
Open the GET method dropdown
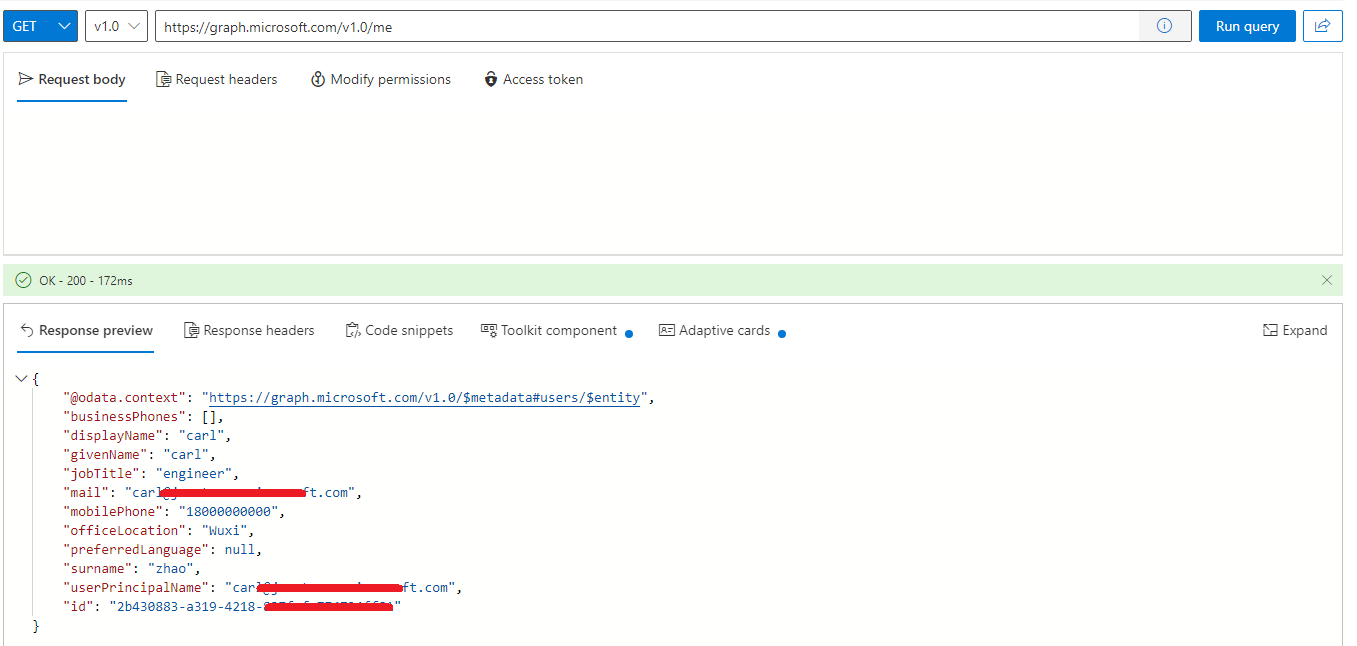[x=40, y=26]
